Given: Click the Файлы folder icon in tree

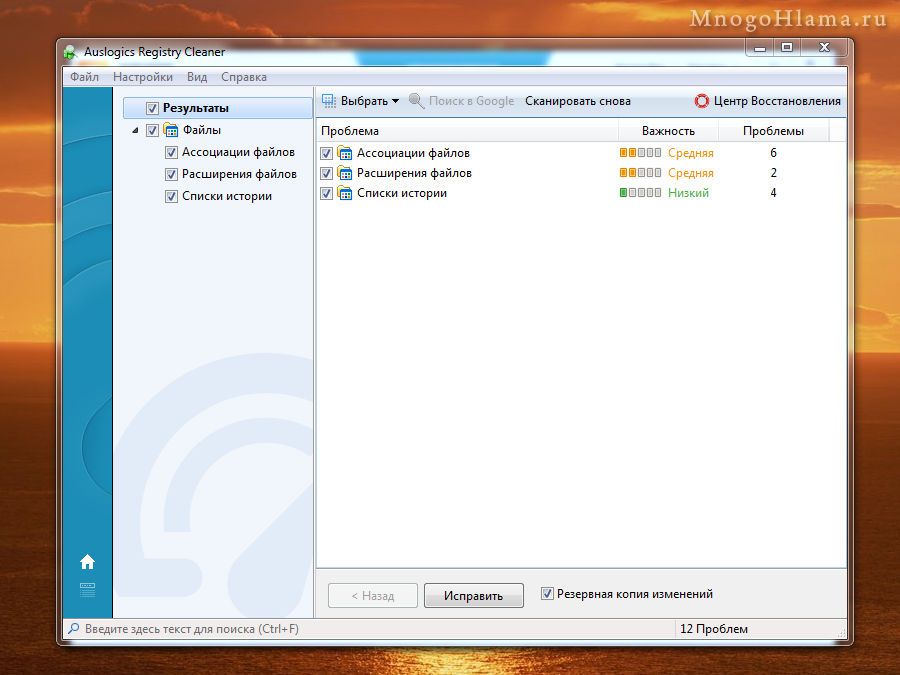Looking at the screenshot, I should [171, 130].
